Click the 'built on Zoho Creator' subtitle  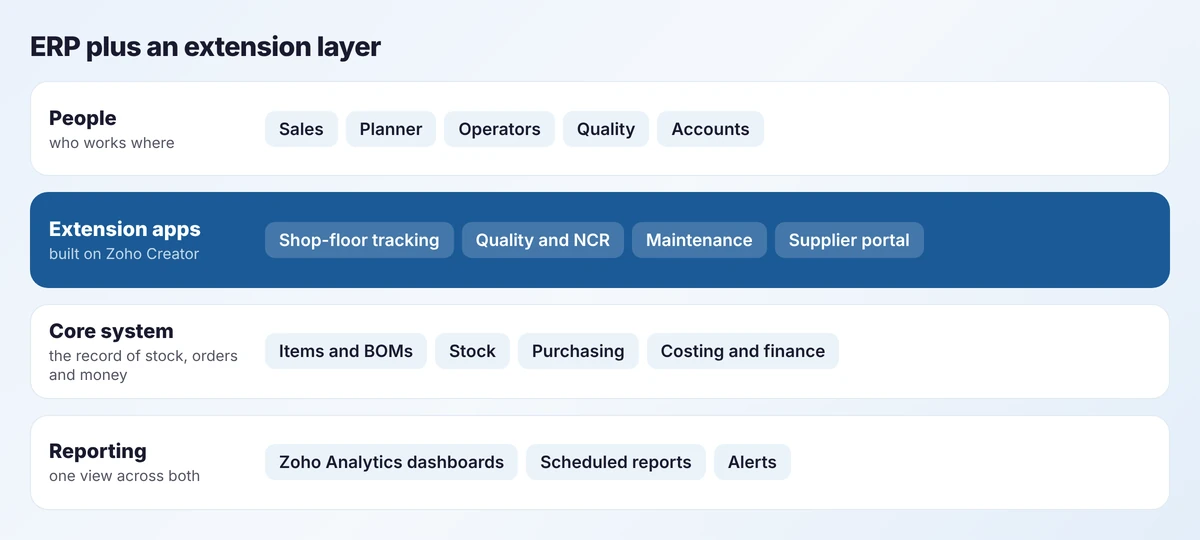[124, 254]
